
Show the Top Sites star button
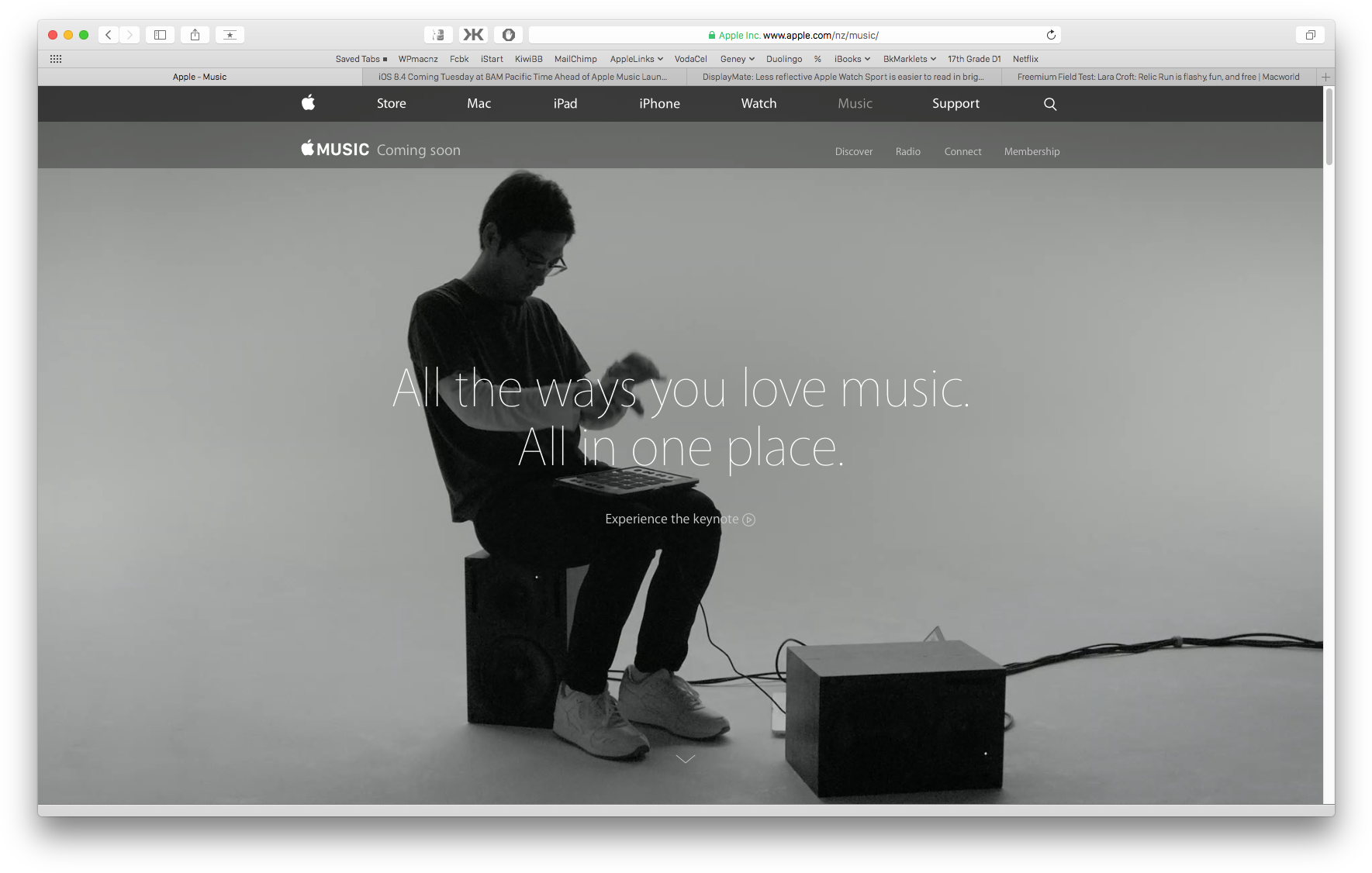(x=230, y=35)
